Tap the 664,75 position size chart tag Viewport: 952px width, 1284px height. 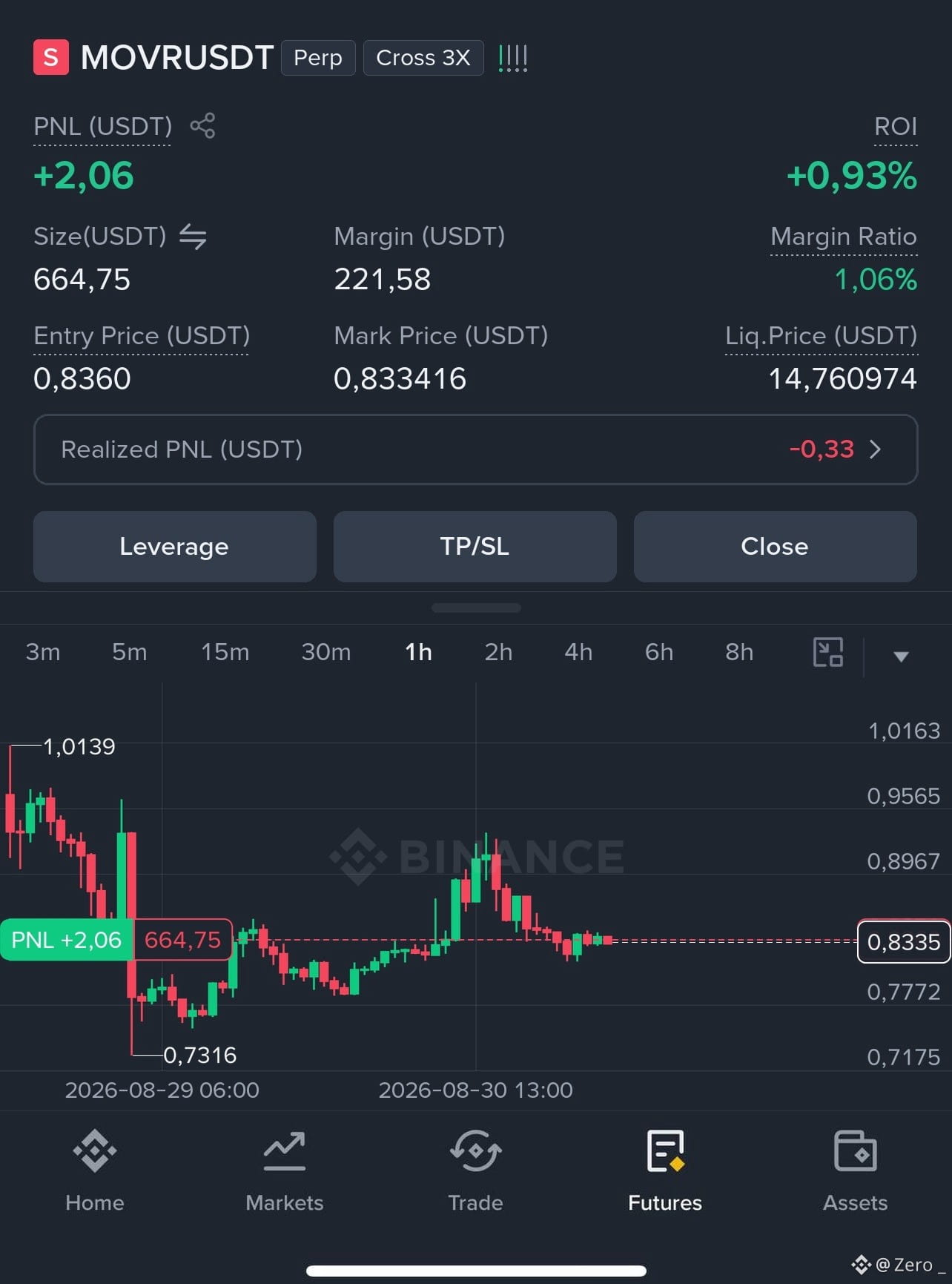coord(182,940)
